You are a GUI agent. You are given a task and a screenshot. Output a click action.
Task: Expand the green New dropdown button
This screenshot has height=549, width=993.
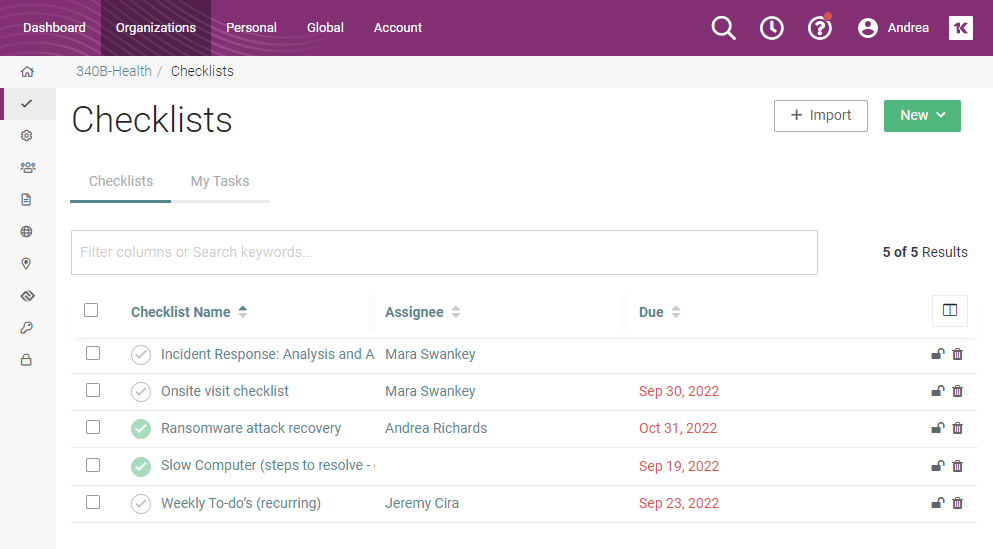[921, 116]
